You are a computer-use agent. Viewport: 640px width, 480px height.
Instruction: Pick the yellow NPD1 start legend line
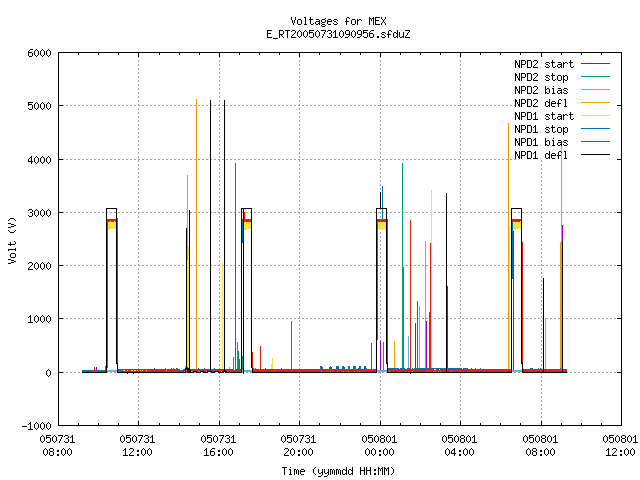[x=595, y=116]
